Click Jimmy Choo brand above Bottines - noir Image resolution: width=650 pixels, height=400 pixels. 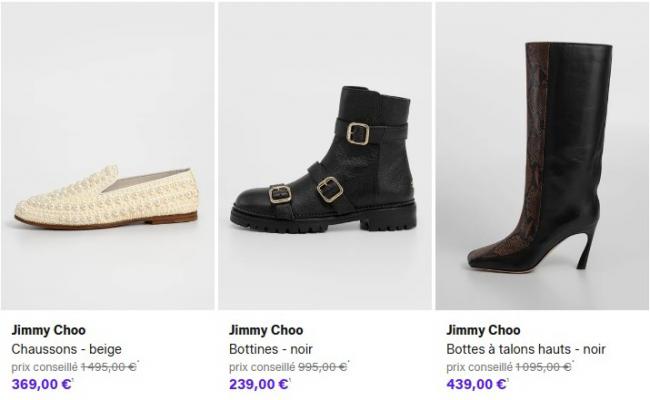point(266,330)
